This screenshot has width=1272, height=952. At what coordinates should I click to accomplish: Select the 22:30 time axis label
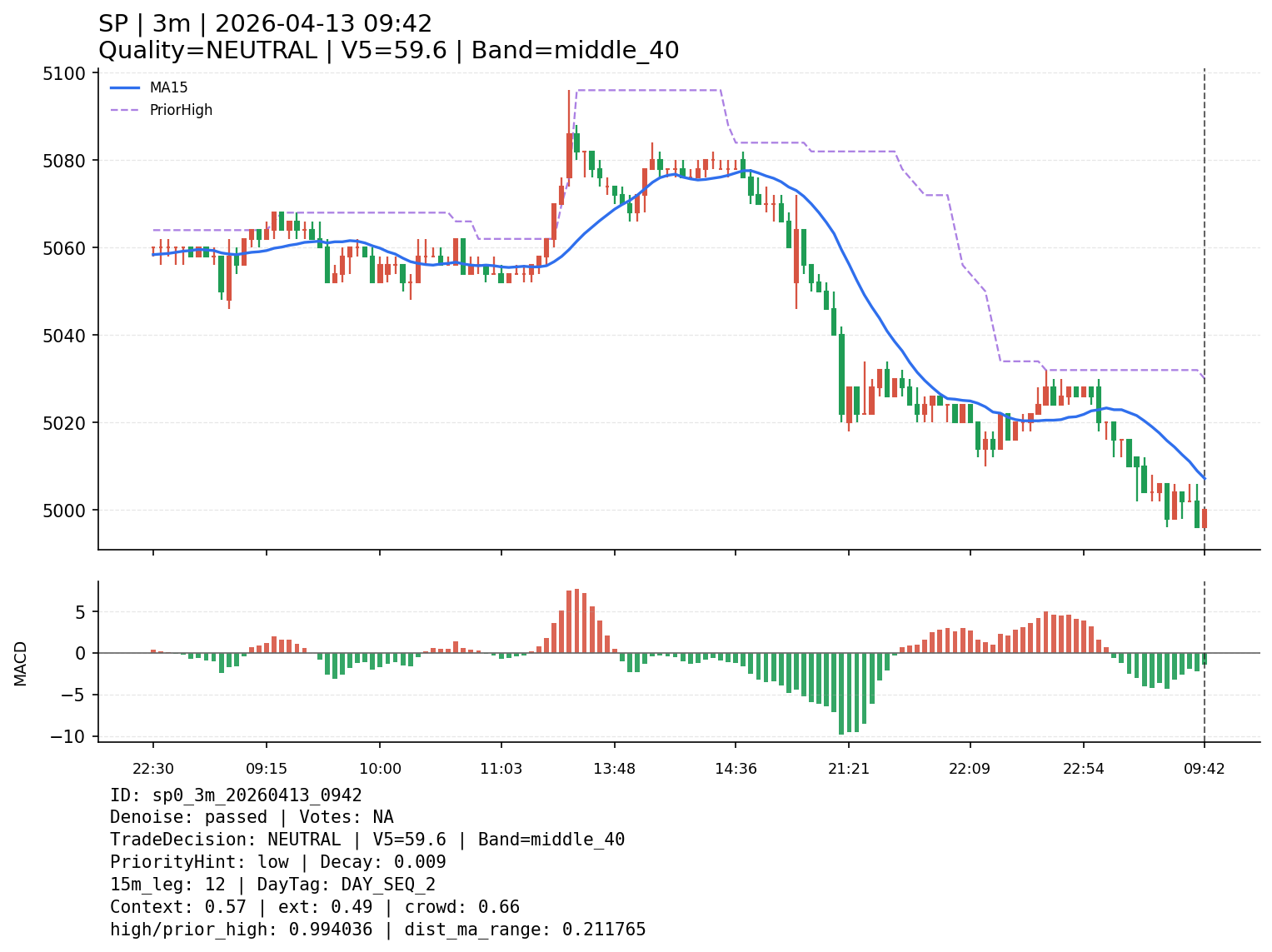pos(152,769)
